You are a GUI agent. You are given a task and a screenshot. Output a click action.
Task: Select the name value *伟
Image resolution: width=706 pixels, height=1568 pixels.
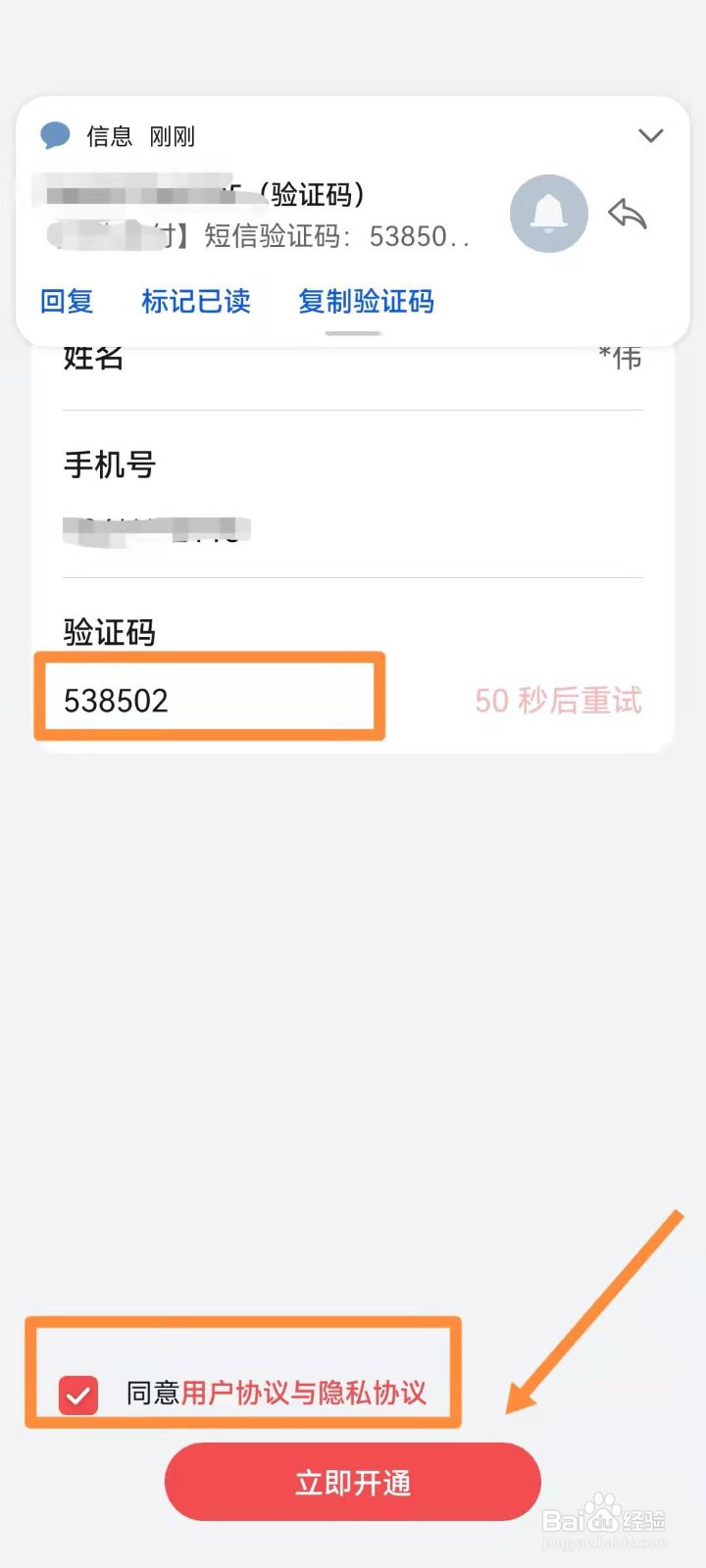click(620, 357)
